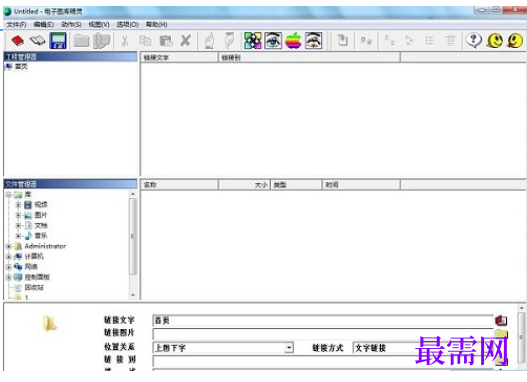Click the clipboard paste toolbar icon
The image size is (527, 382).
pyautogui.click(x=166, y=41)
